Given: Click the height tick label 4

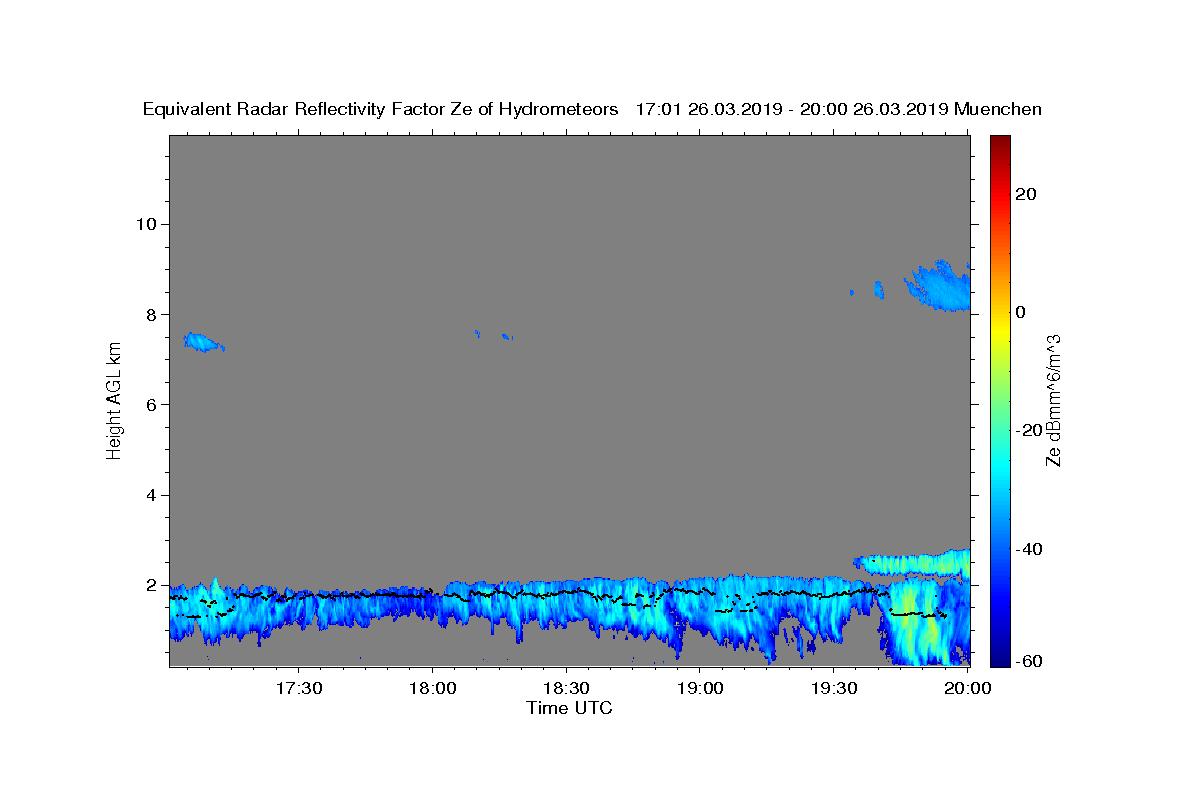Looking at the screenshot, I should click(x=150, y=495).
